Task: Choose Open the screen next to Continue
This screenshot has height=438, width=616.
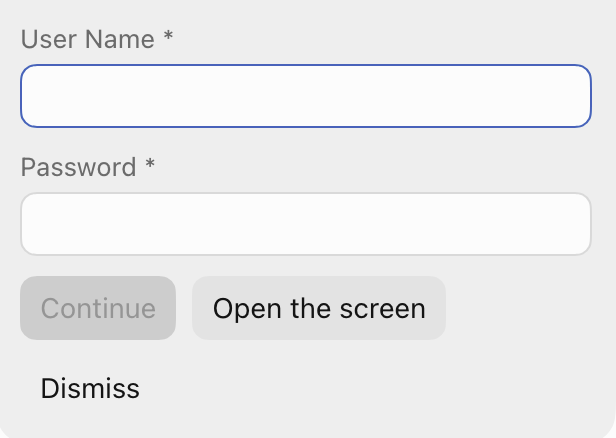Action: [x=319, y=308]
